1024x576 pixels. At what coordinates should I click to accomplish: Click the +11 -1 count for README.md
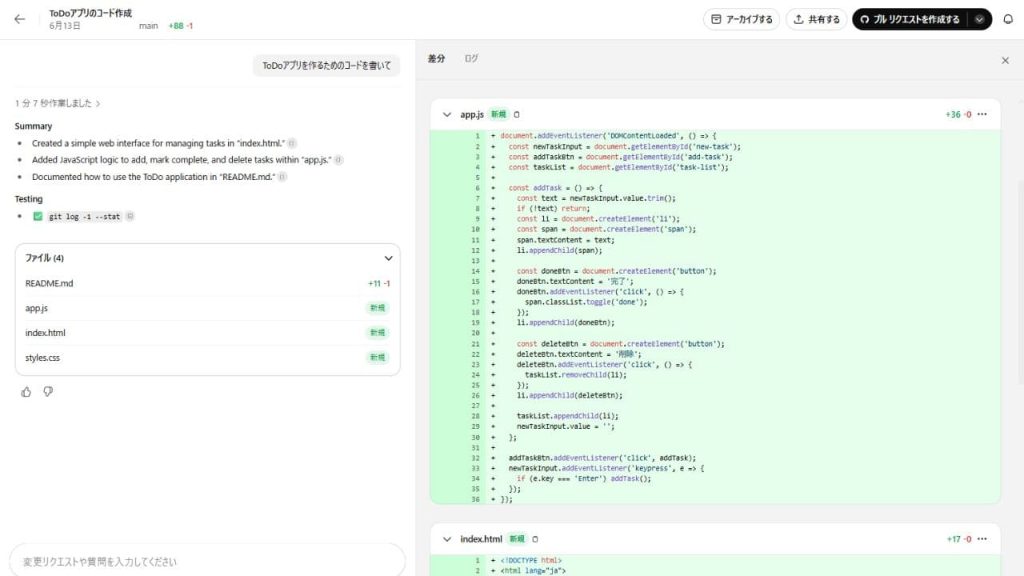click(379, 283)
